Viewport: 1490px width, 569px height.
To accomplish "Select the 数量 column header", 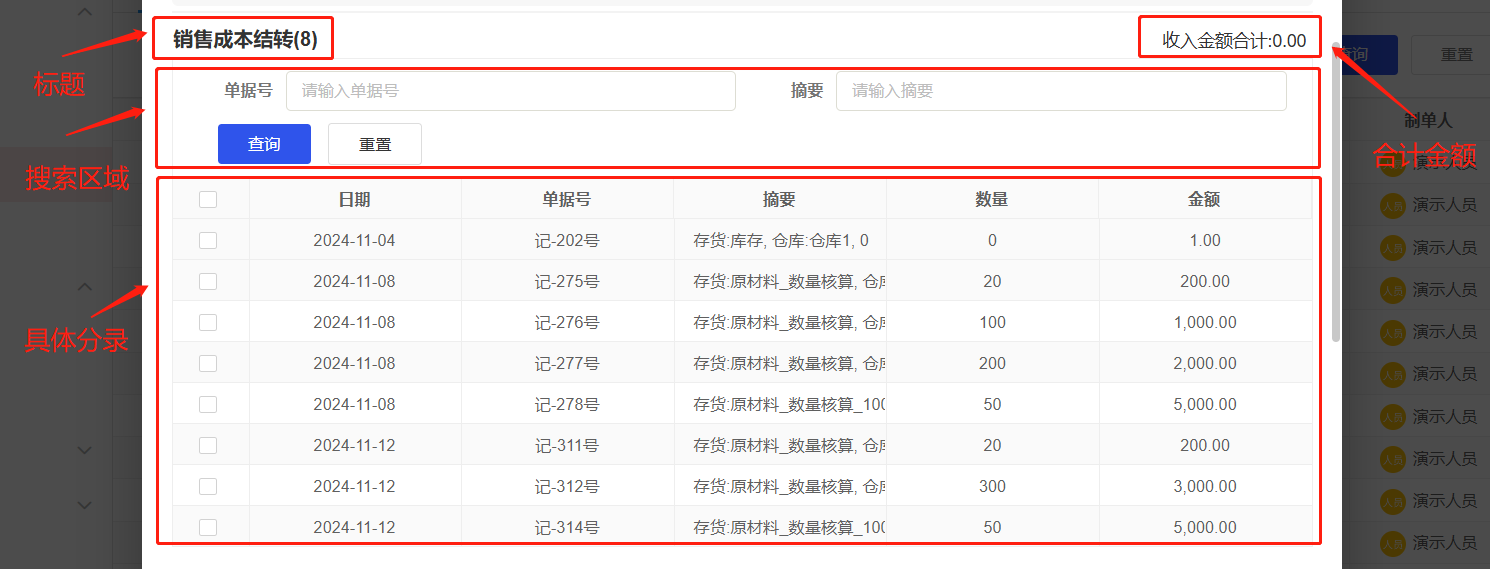I will coord(992,200).
